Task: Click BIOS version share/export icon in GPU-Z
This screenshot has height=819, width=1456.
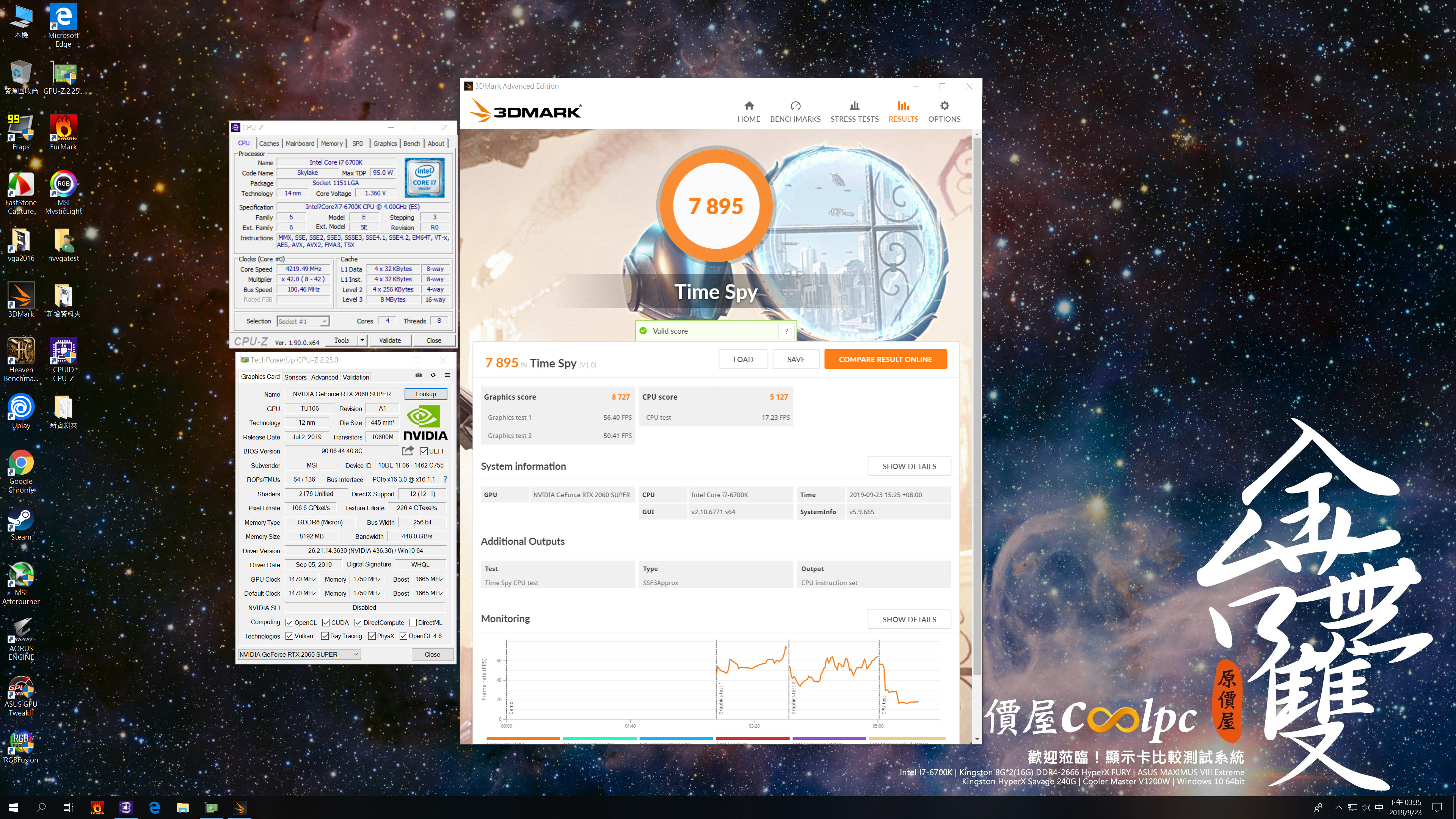Action: point(408,450)
